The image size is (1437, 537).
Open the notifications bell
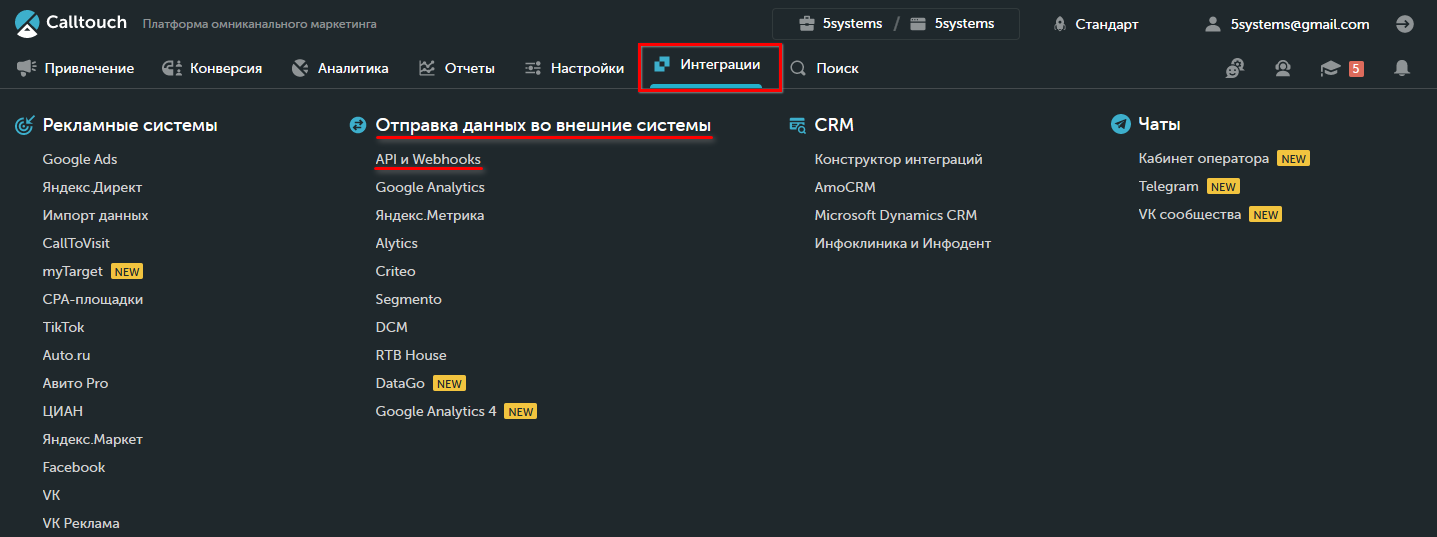[x=1402, y=68]
